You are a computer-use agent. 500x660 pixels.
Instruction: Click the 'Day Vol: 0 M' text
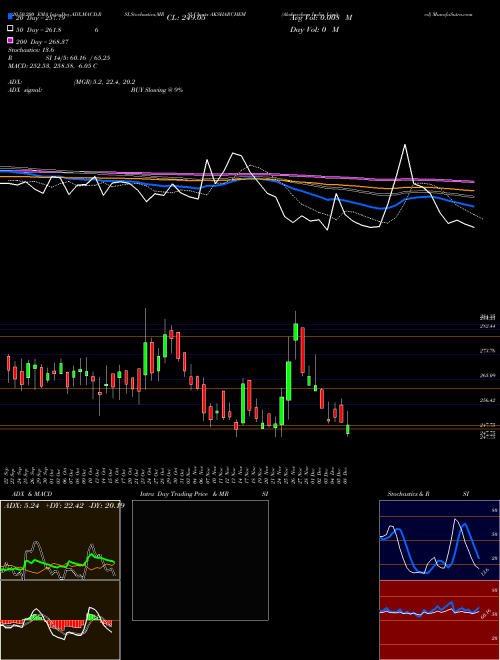click(x=314, y=29)
